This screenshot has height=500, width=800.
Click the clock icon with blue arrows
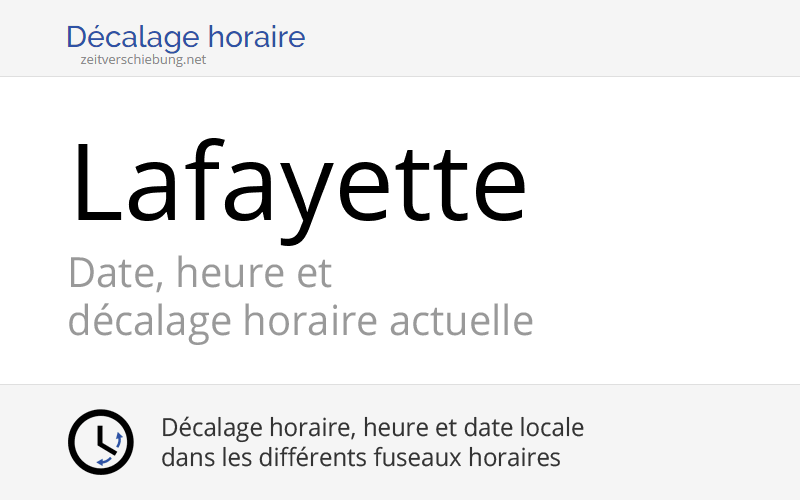[101, 442]
